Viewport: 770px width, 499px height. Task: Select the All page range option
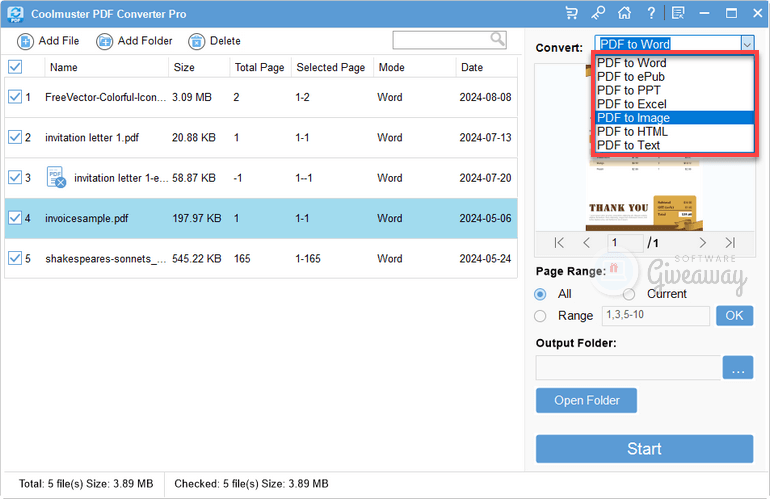point(540,294)
